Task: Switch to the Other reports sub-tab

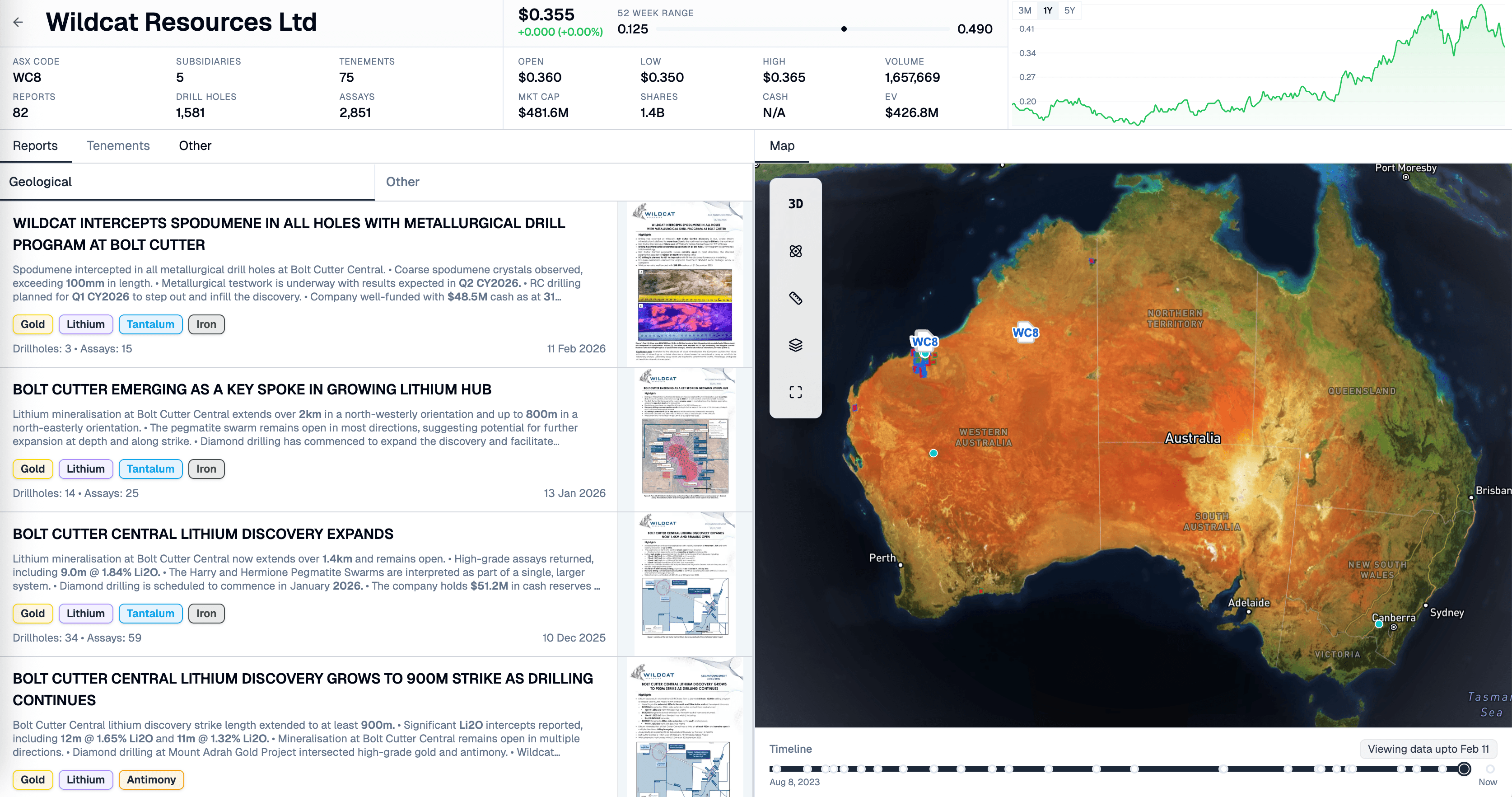Action: (x=403, y=182)
